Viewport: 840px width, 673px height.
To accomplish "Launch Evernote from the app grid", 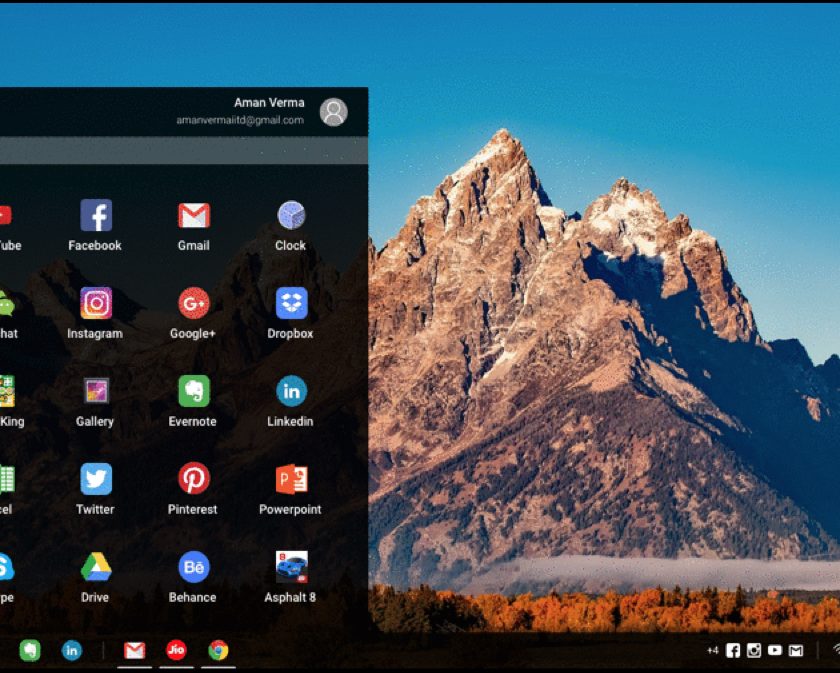I will tap(194, 392).
